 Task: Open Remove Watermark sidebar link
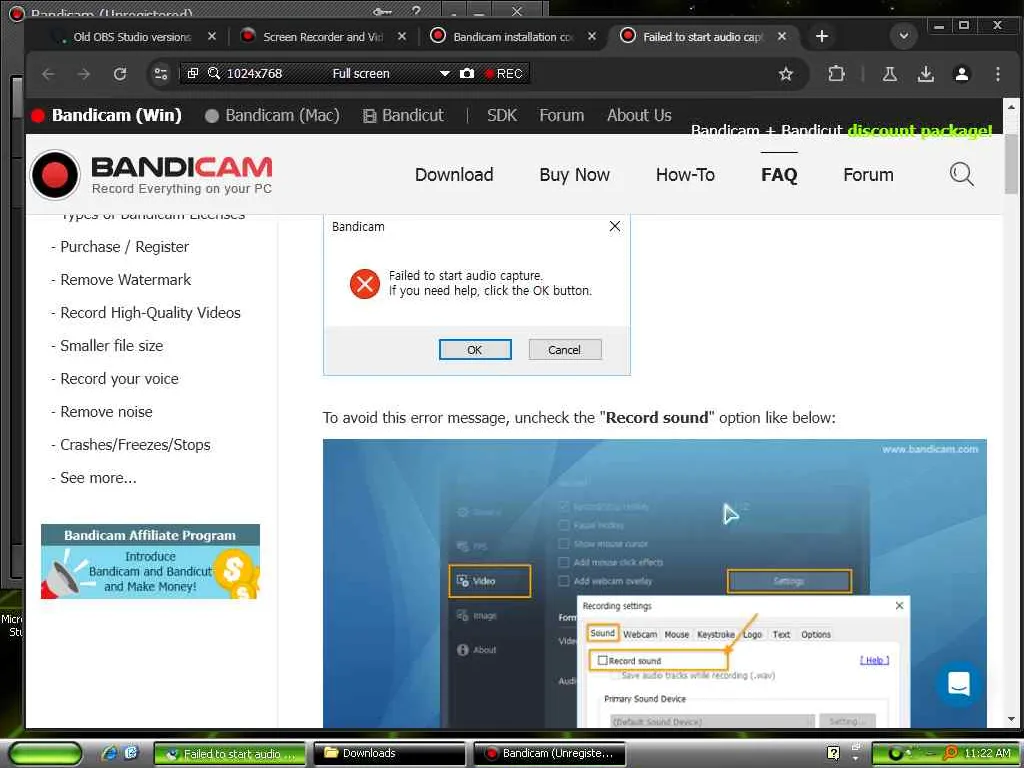(125, 280)
